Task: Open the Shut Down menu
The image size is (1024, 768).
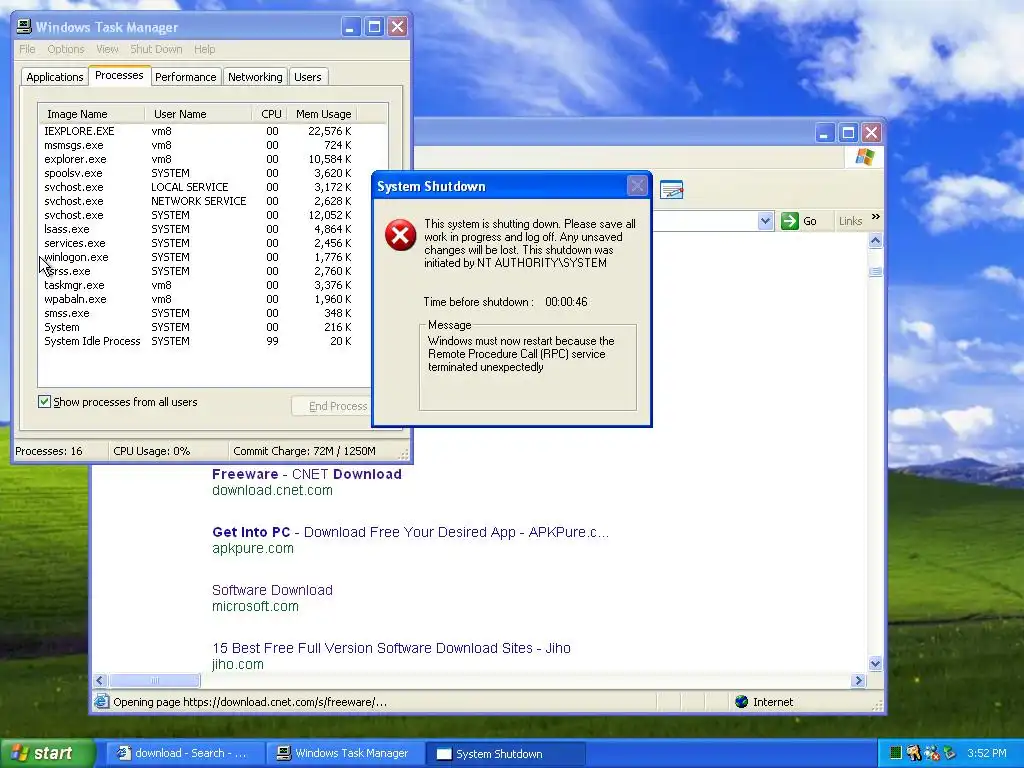Action: (x=156, y=49)
